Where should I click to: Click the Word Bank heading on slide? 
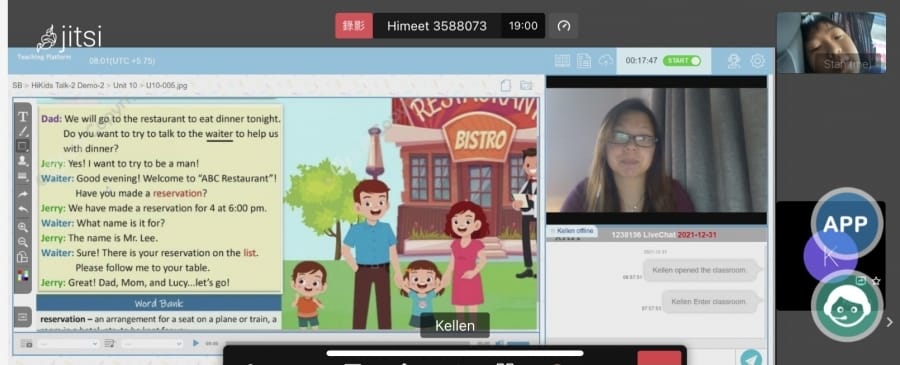[158, 304]
